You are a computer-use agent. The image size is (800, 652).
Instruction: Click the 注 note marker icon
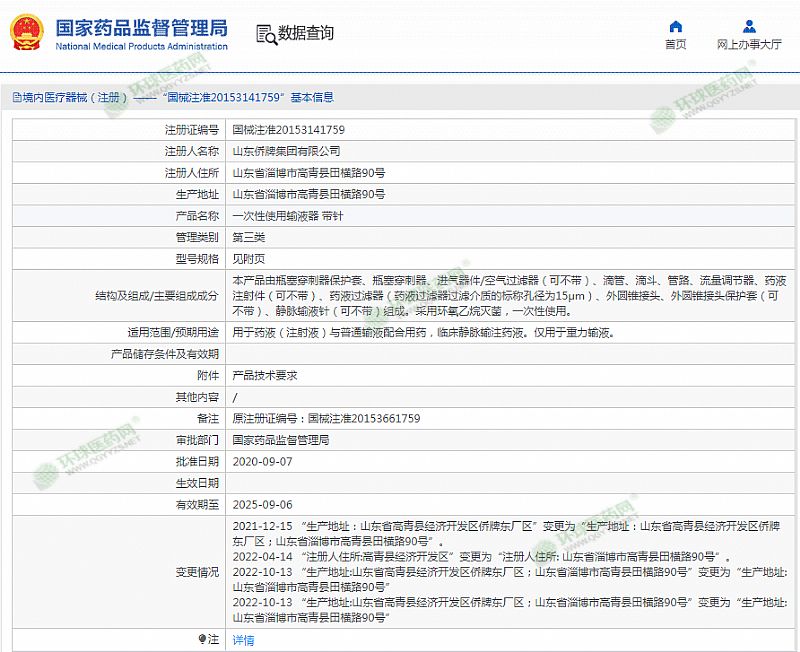tap(201, 639)
